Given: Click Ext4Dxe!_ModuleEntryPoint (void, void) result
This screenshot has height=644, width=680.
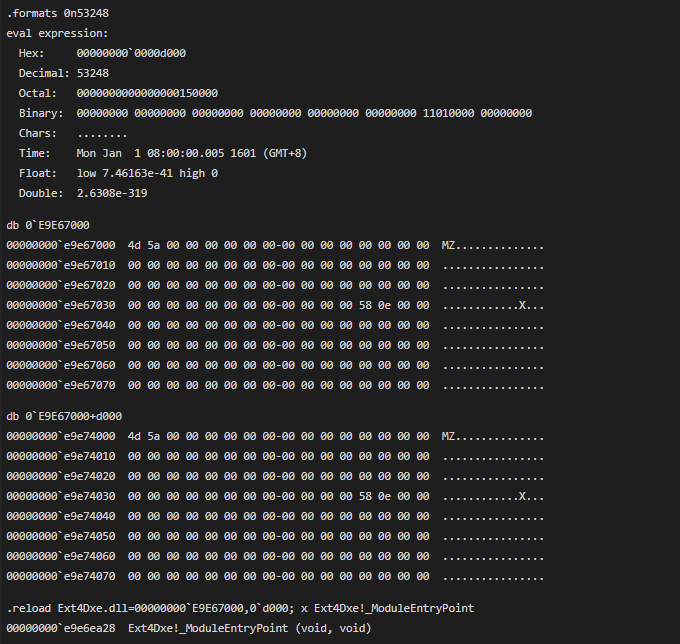Looking at the screenshot, I should pyautogui.click(x=250, y=628).
